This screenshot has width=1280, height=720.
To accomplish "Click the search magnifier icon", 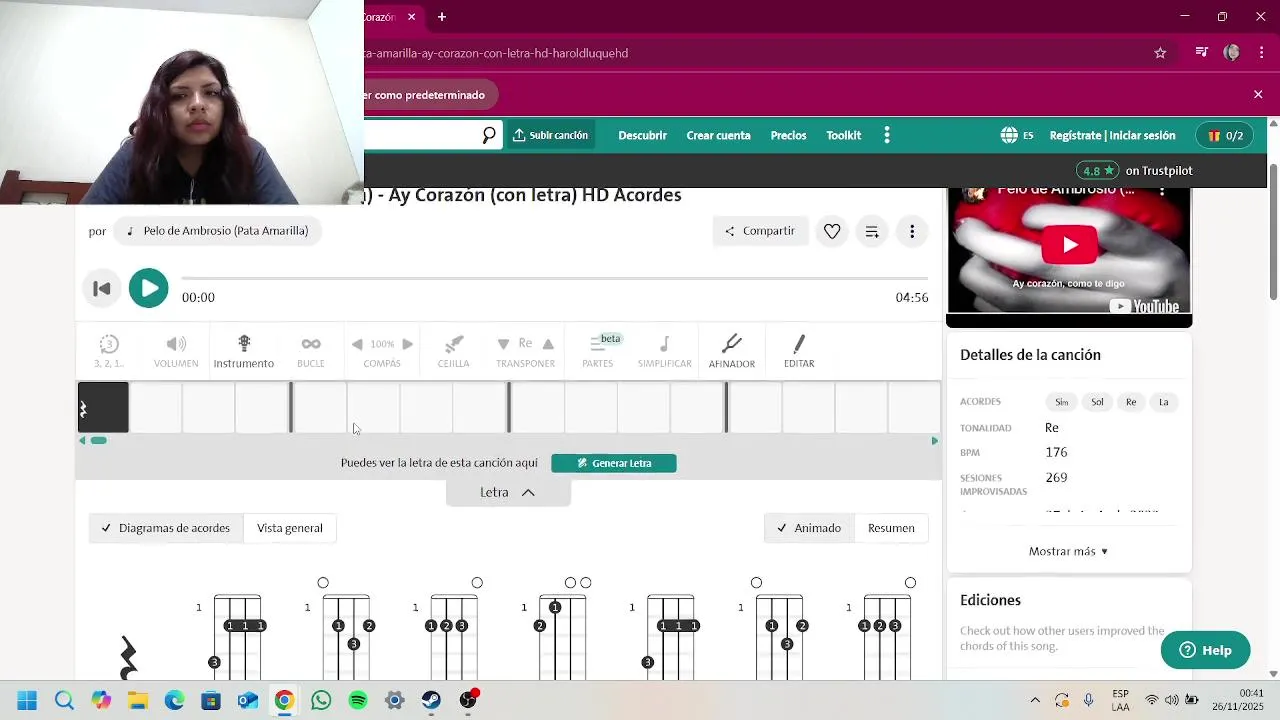I will [488, 135].
